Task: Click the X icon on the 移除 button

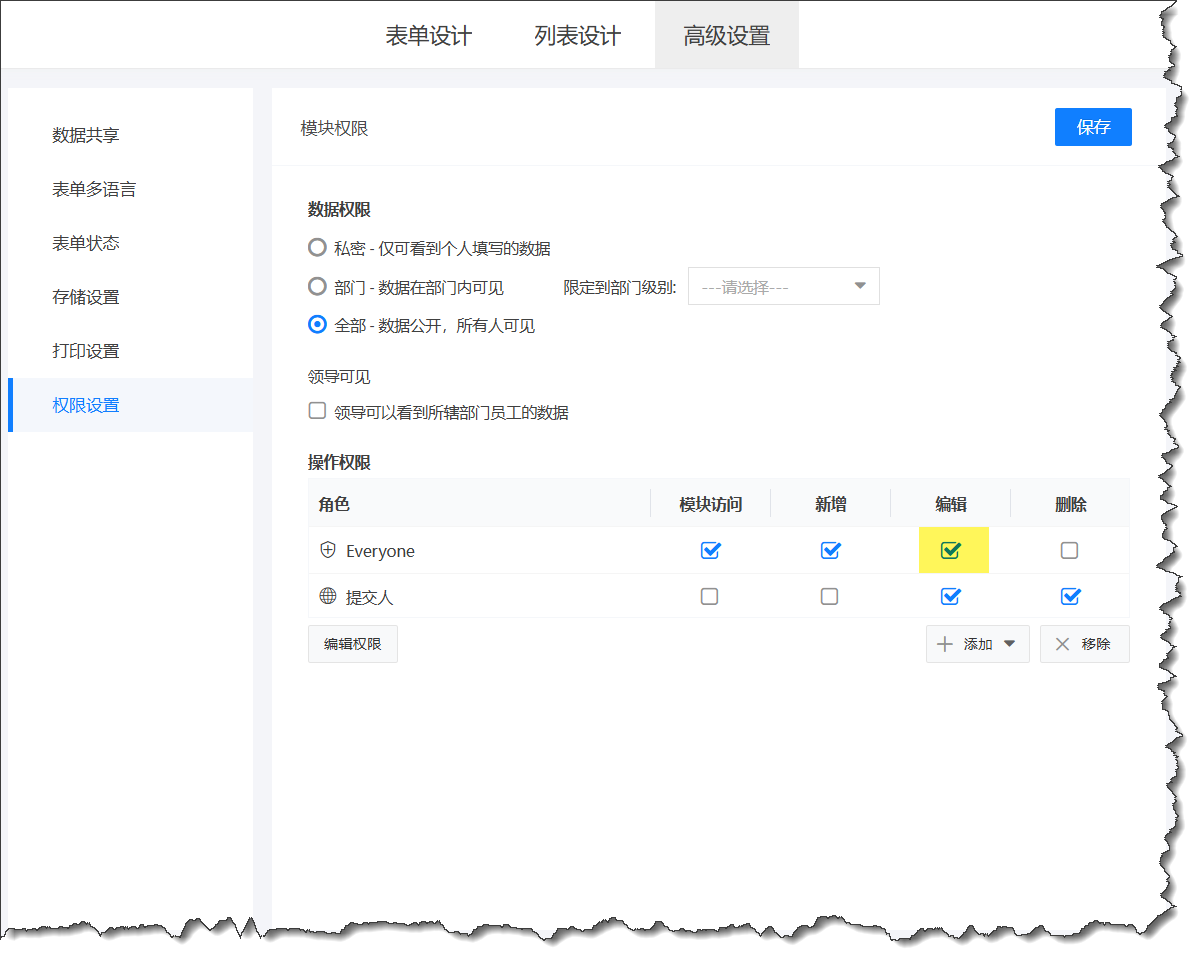Action: [x=1062, y=644]
